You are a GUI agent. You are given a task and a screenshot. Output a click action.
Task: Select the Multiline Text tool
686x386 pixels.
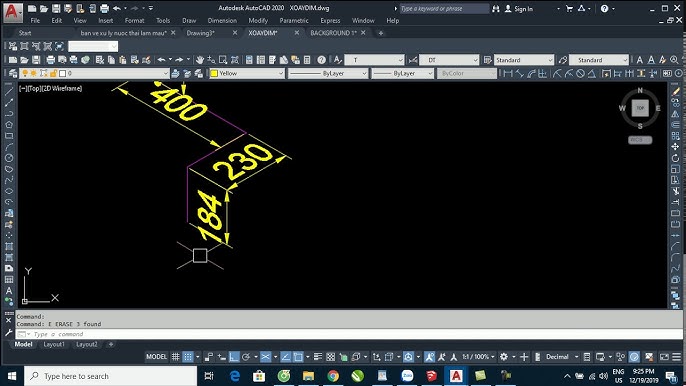click(x=9, y=290)
